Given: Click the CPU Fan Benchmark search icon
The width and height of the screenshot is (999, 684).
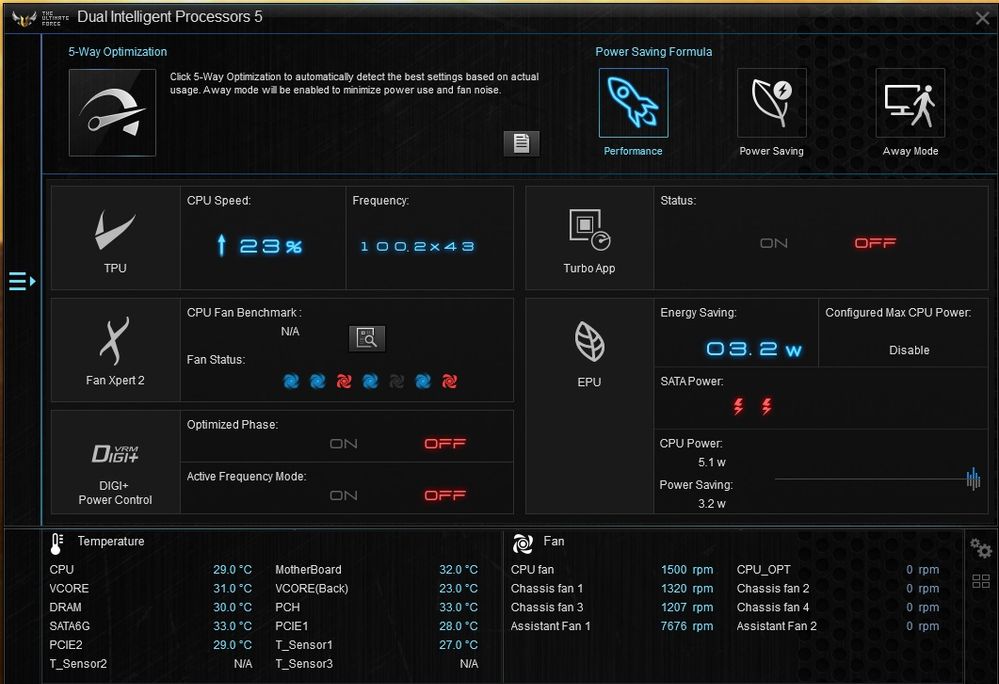Looking at the screenshot, I should pyautogui.click(x=367, y=338).
